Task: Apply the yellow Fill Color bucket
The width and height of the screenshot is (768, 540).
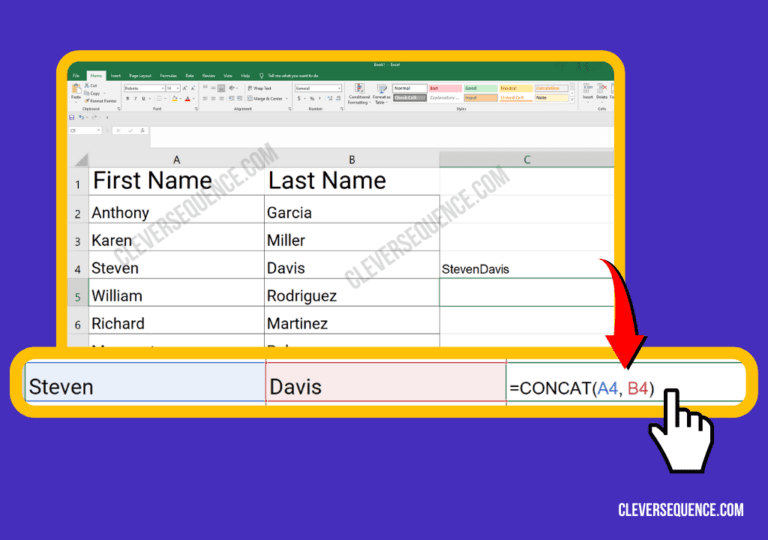Action: tap(174, 98)
